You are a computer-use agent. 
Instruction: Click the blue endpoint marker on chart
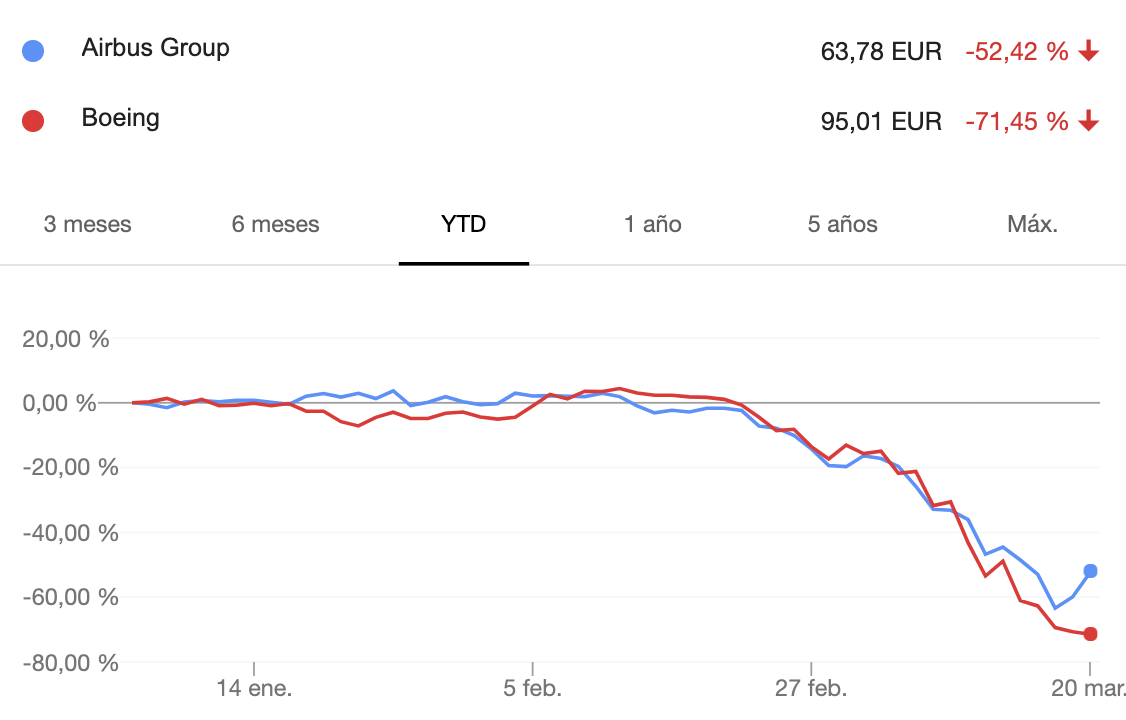click(1090, 571)
